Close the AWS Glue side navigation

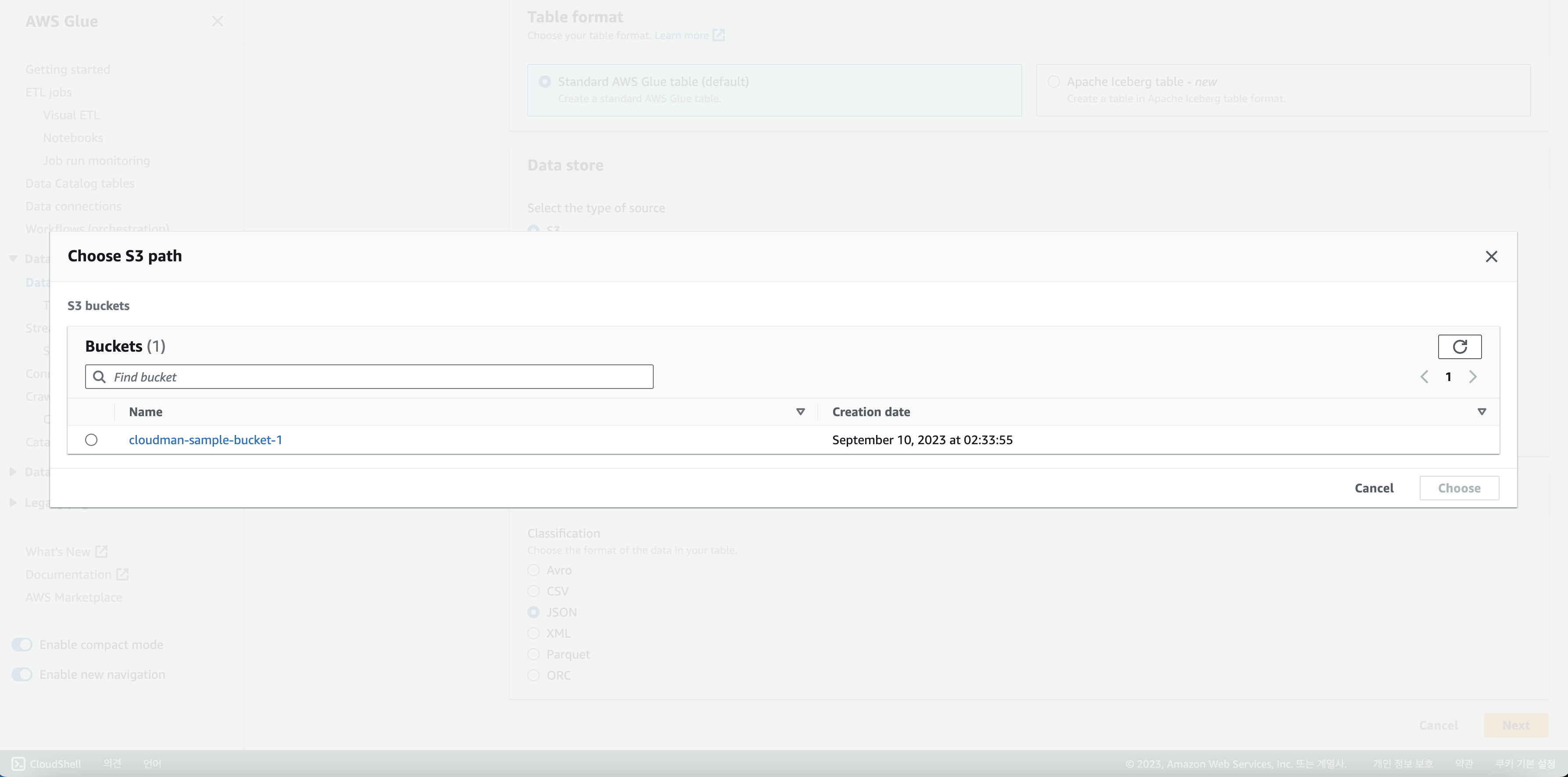[x=217, y=21]
